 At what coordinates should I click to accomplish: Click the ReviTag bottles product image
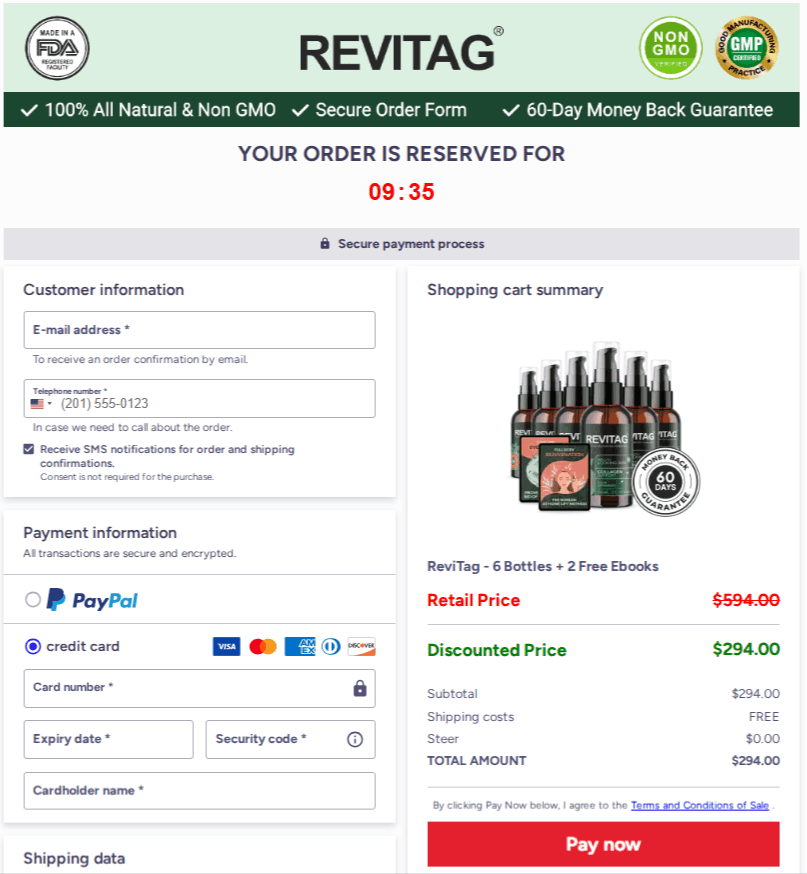tap(605, 428)
